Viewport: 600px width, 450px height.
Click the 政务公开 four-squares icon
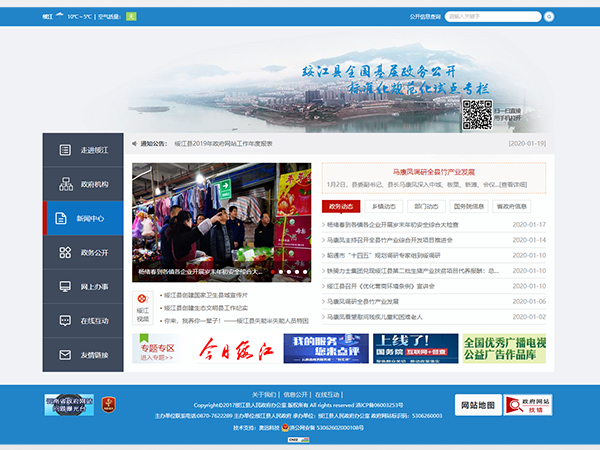[65, 253]
